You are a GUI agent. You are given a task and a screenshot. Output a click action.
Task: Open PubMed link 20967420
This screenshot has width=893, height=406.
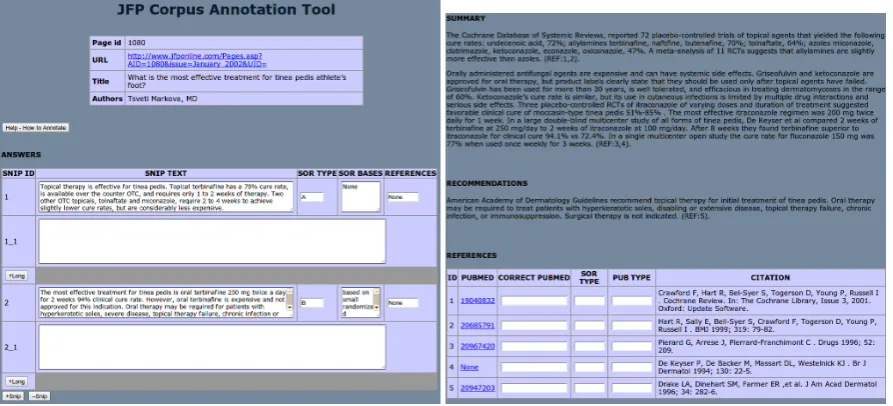[477, 346]
